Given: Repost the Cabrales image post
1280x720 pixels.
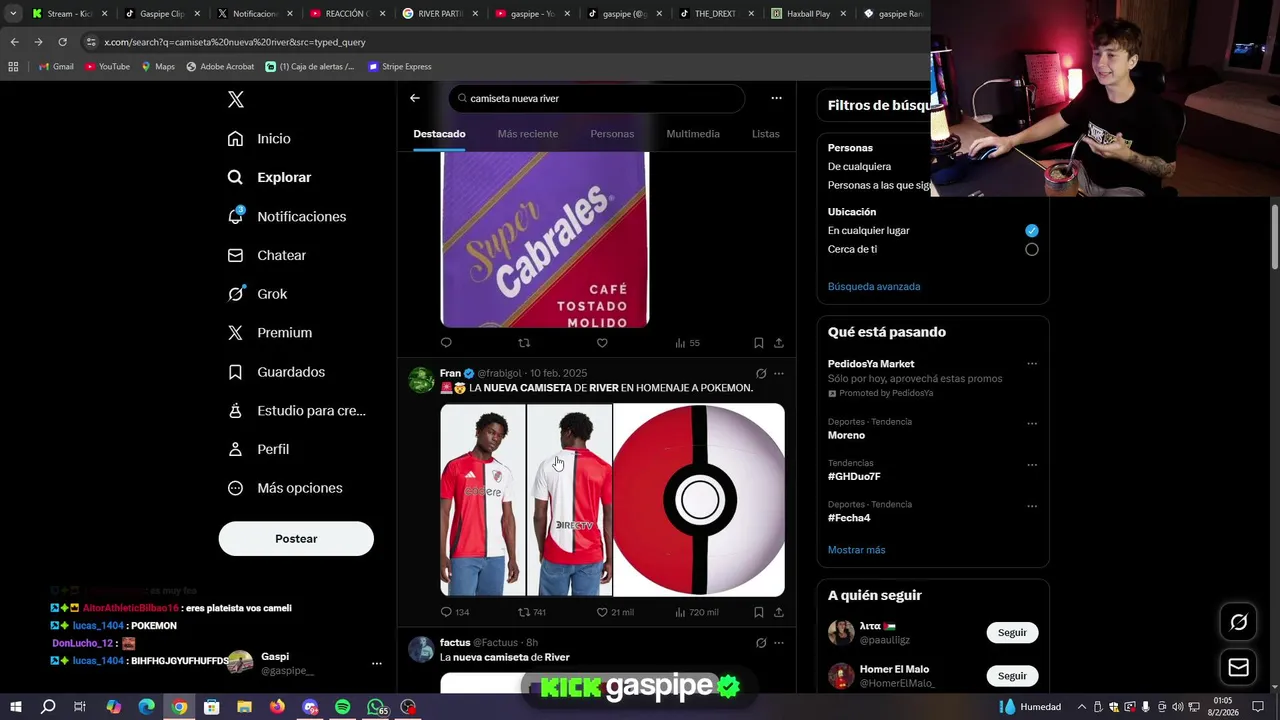Looking at the screenshot, I should click(524, 343).
